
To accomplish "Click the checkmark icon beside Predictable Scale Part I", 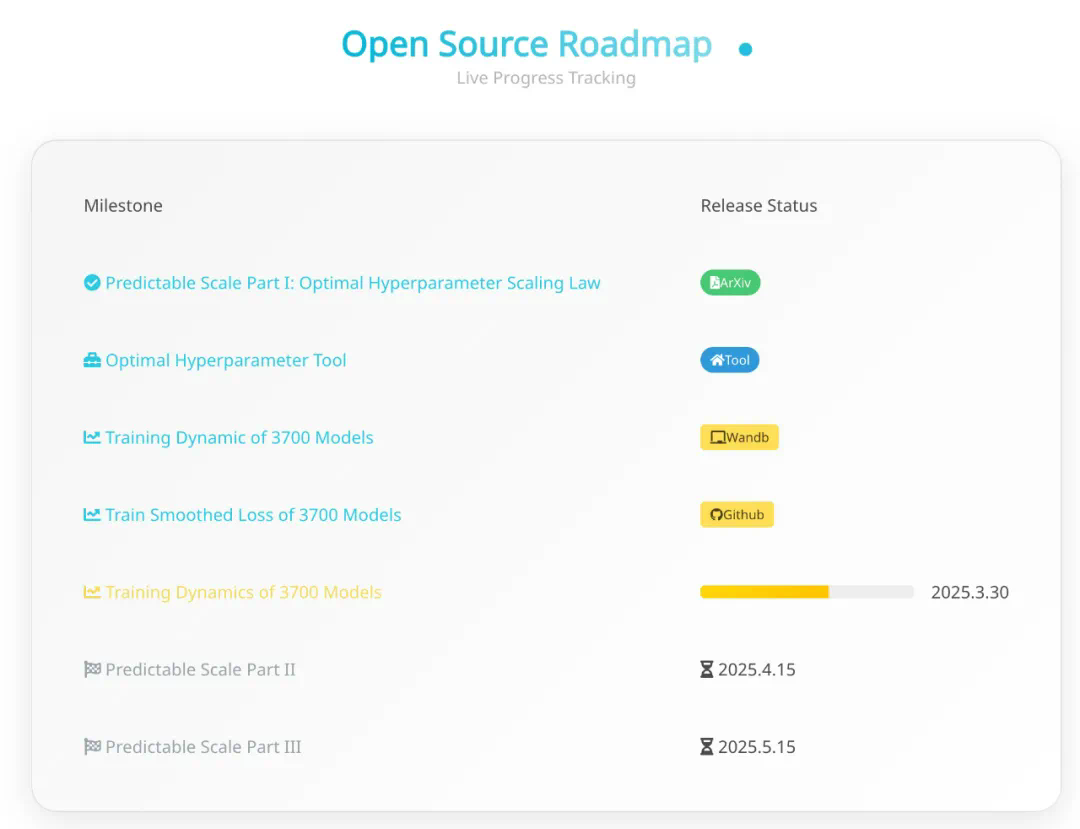I will [92, 283].
